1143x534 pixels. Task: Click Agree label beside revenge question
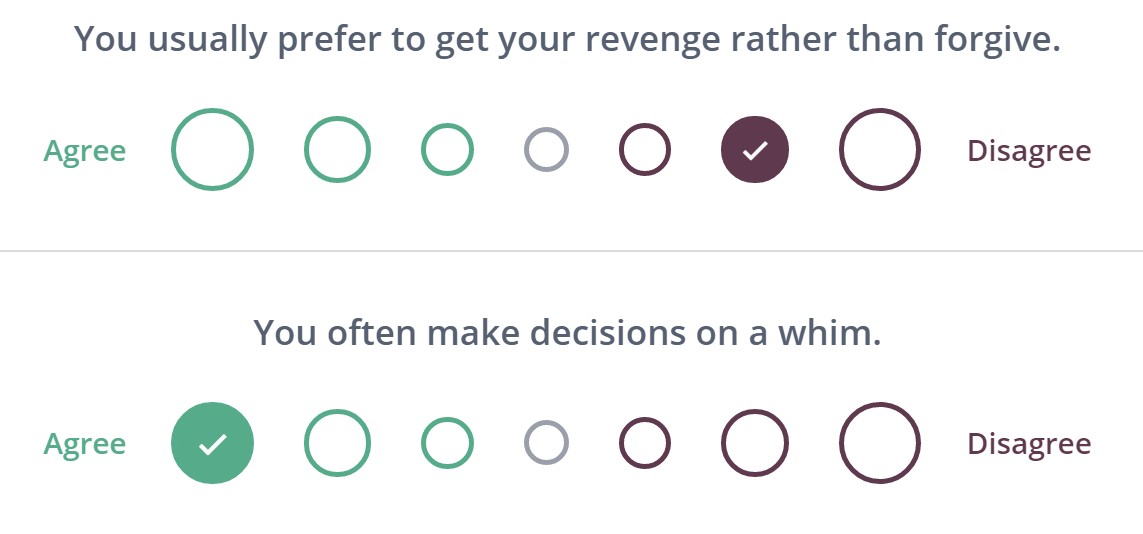click(85, 151)
